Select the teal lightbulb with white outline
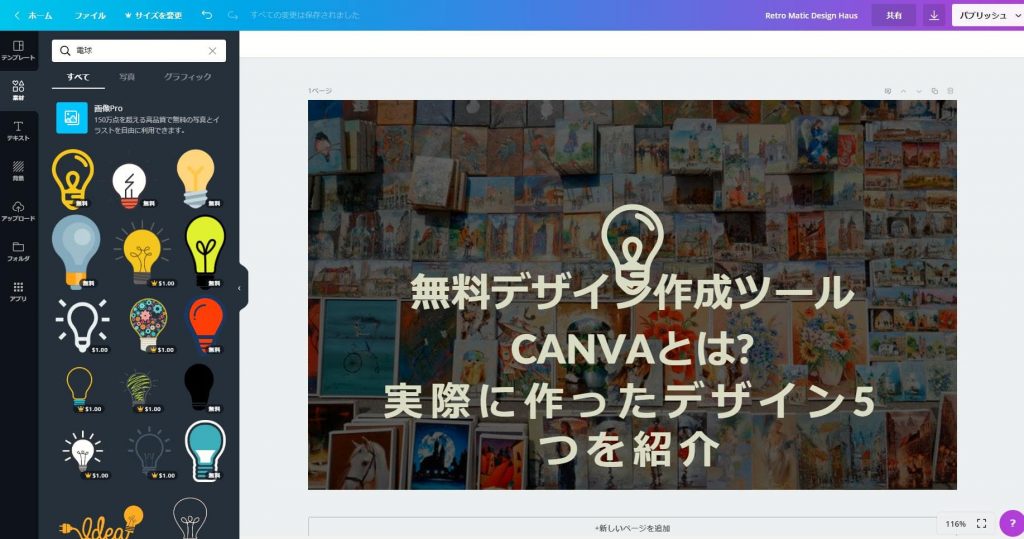This screenshot has height=539, width=1024. (x=205, y=451)
